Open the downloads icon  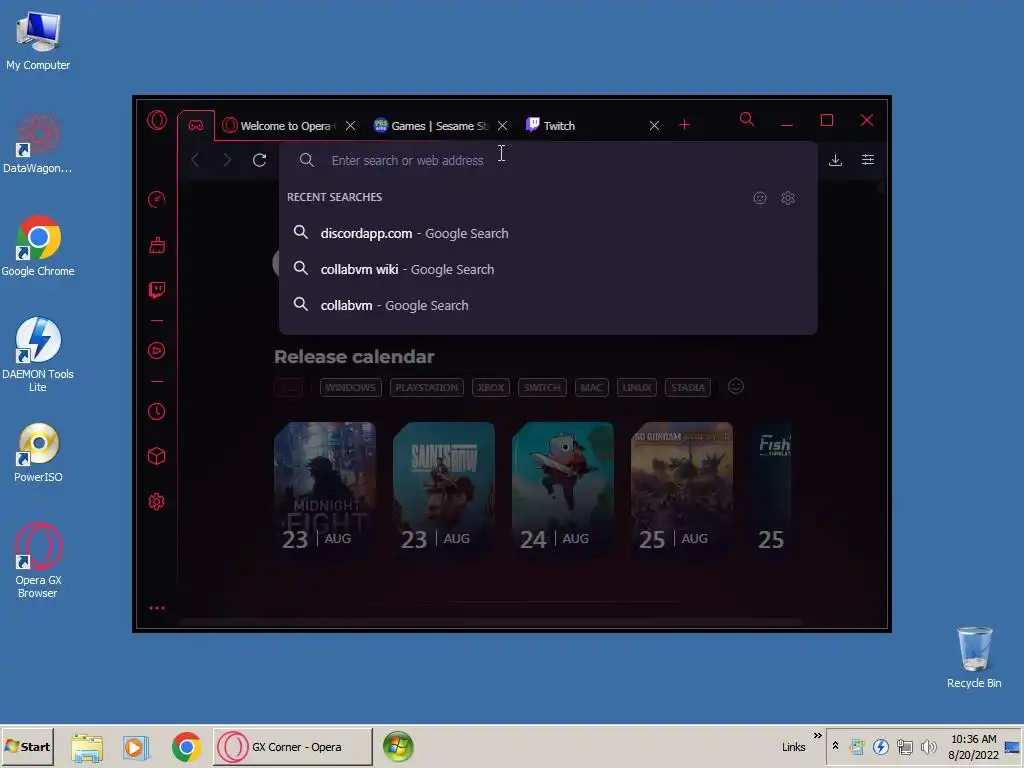835,160
